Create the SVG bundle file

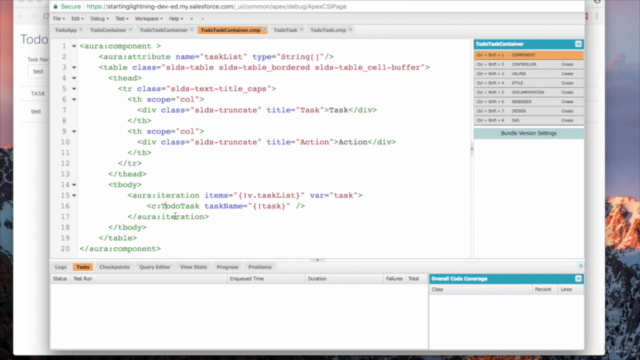coord(567,120)
